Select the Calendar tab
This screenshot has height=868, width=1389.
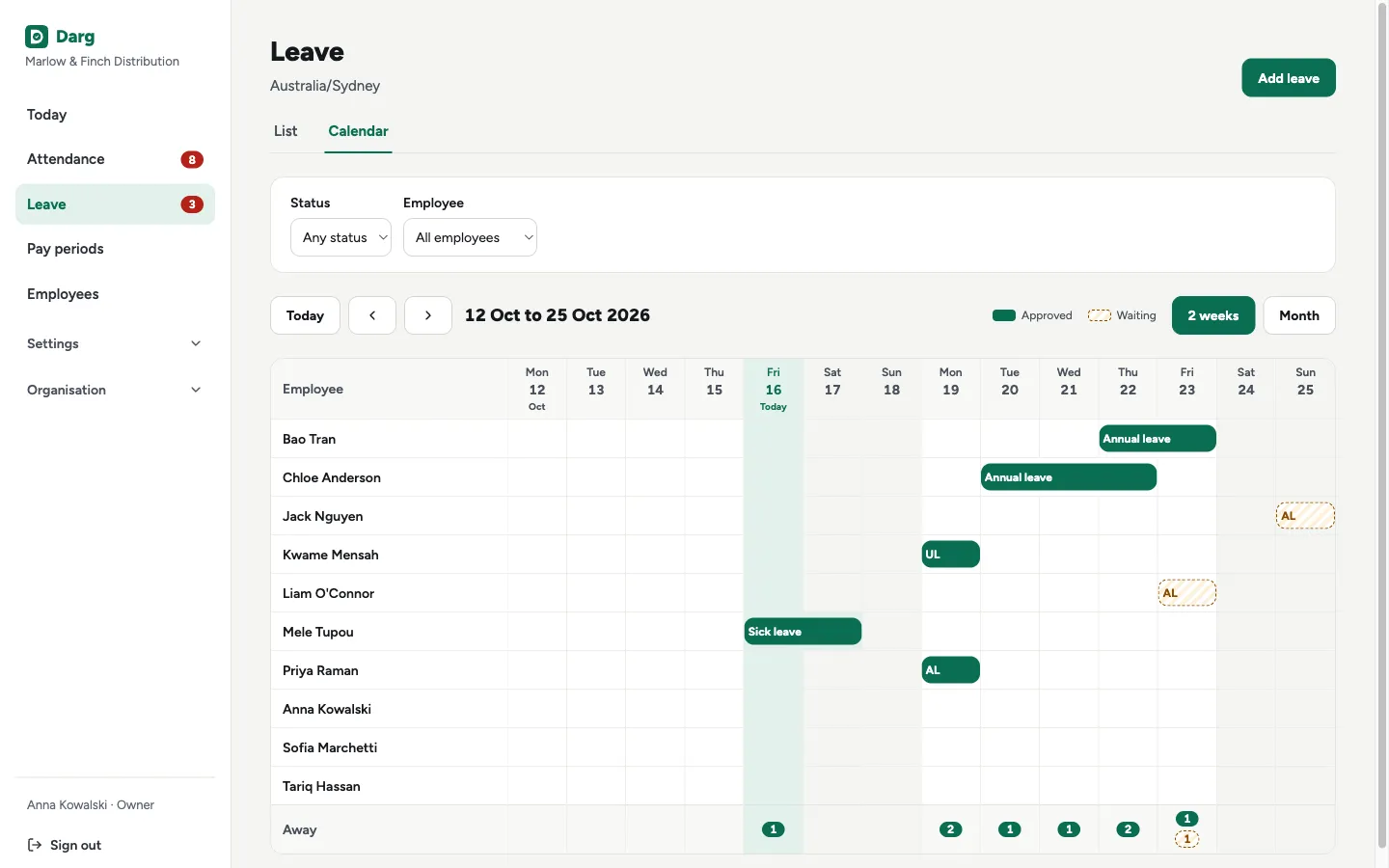point(358,131)
